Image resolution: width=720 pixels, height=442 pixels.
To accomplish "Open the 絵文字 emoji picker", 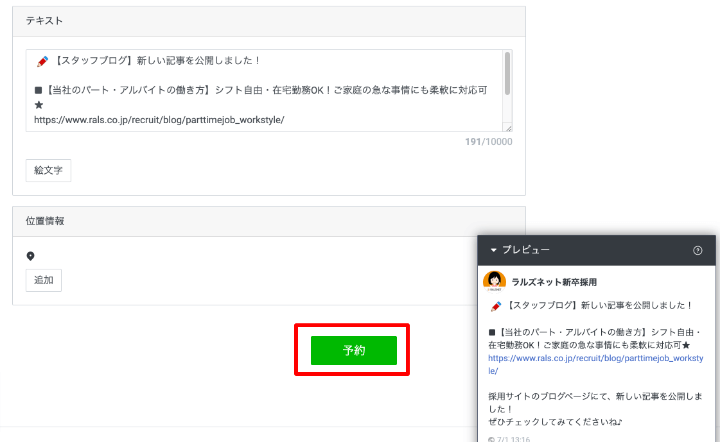I will [48, 170].
